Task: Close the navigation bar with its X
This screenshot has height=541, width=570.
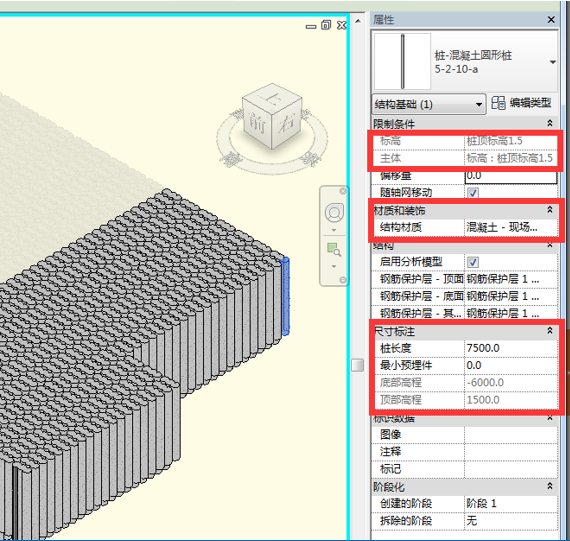Action: tap(342, 191)
